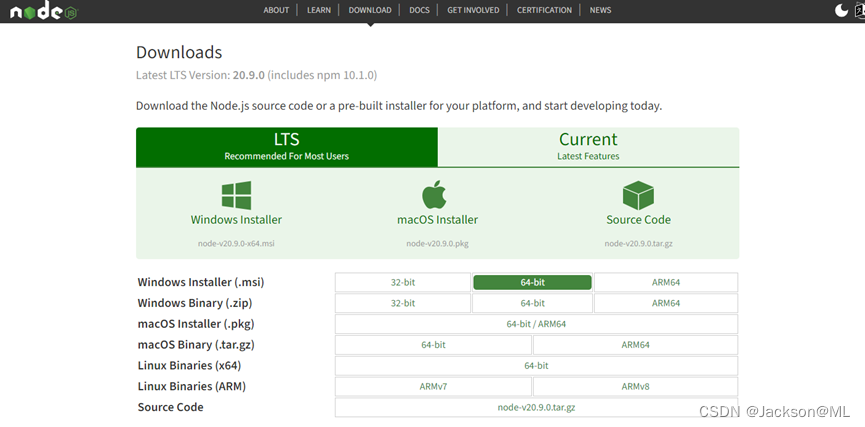Click the Apple macOS Installer icon
Viewport: 865px width, 427px height.
click(x=437, y=195)
